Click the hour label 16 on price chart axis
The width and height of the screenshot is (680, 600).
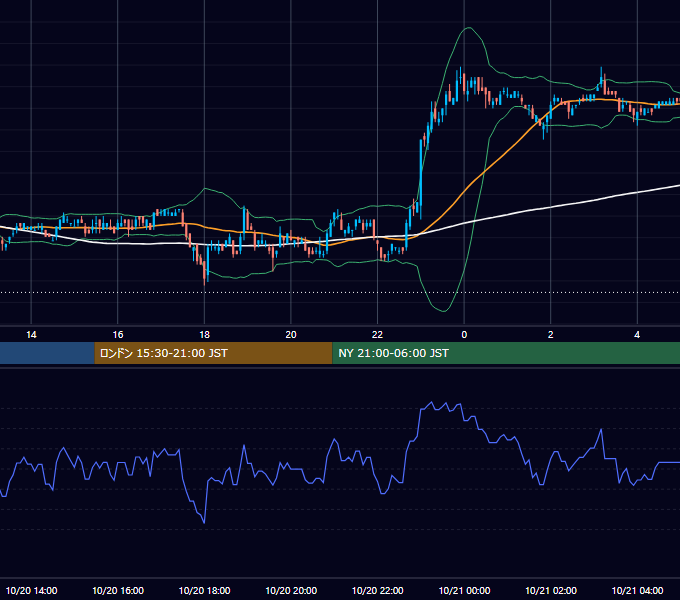tap(118, 335)
